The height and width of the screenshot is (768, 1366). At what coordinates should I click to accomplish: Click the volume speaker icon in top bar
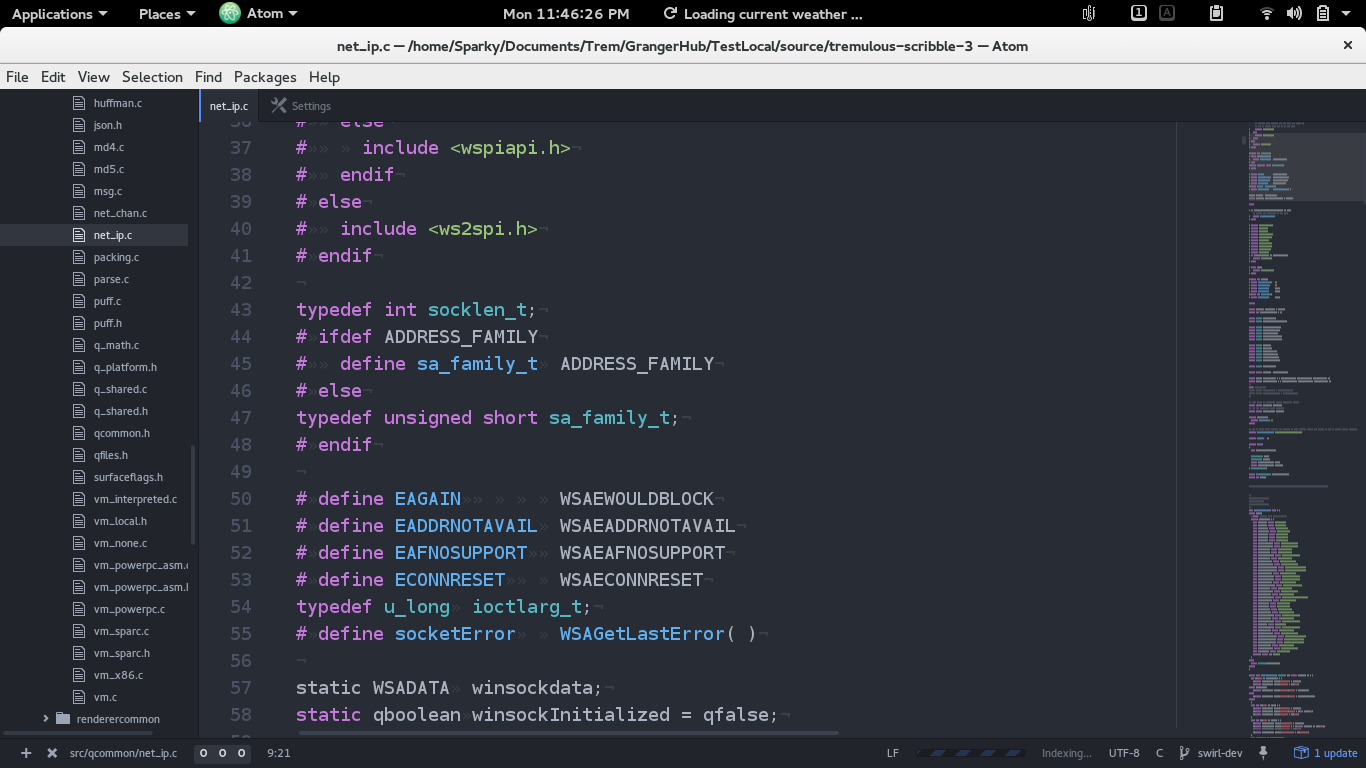click(1294, 14)
